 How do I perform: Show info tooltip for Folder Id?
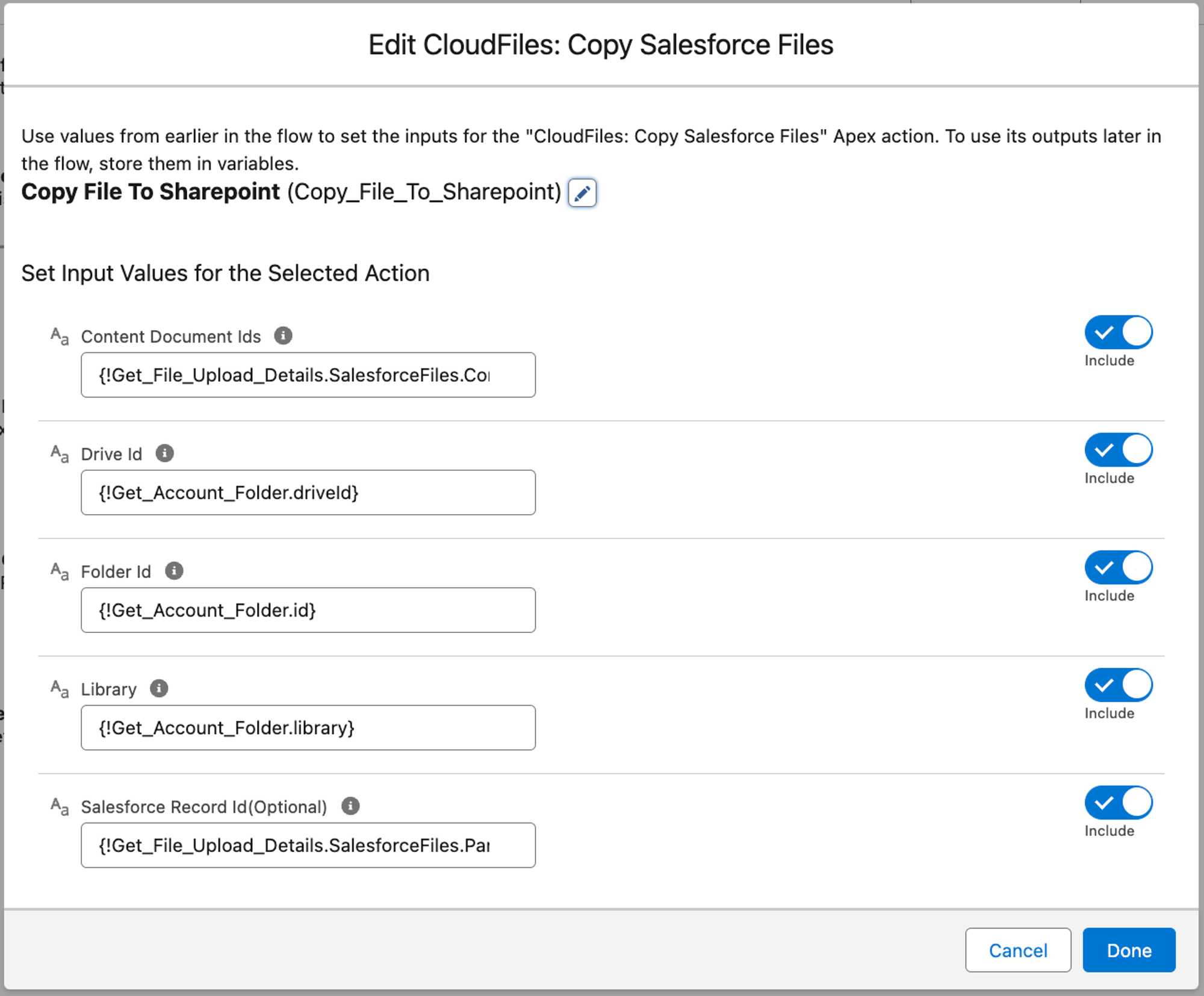coord(174,570)
